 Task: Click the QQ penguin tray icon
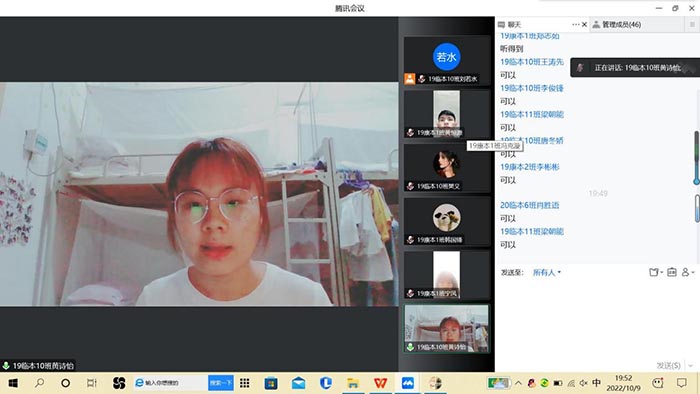coord(531,383)
